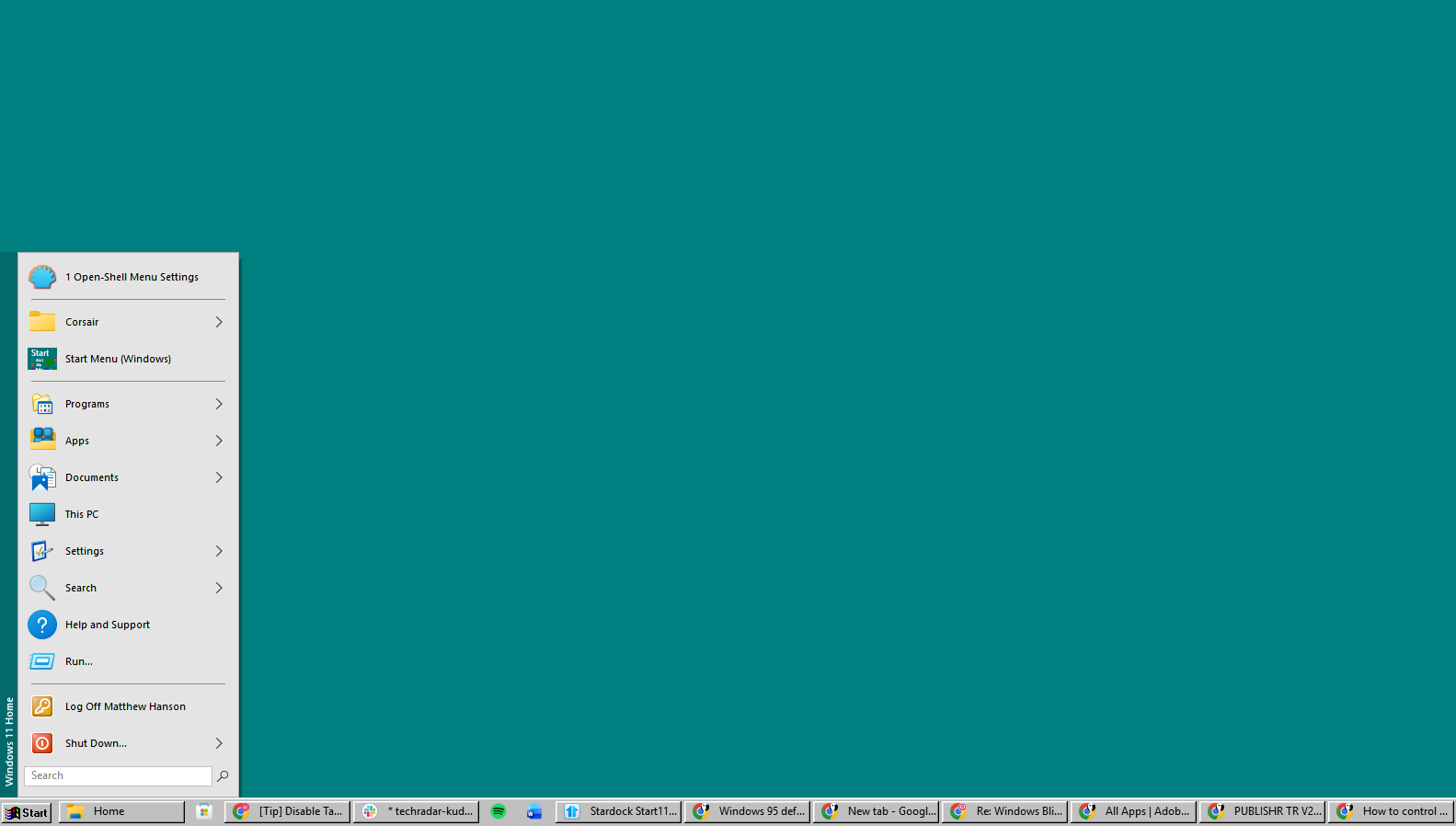The width and height of the screenshot is (1456, 826).
Task: Click the Start button
Action: (x=27, y=812)
